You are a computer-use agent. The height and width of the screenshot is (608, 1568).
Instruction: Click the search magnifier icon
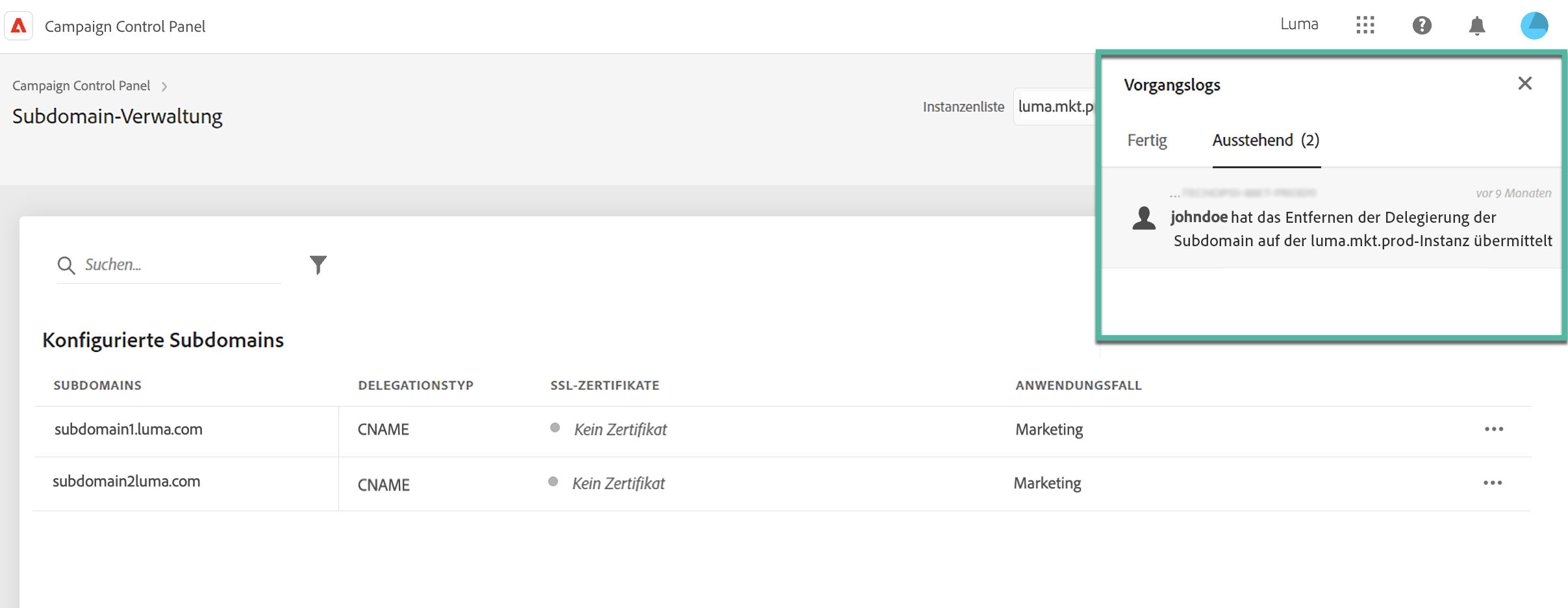[66, 265]
